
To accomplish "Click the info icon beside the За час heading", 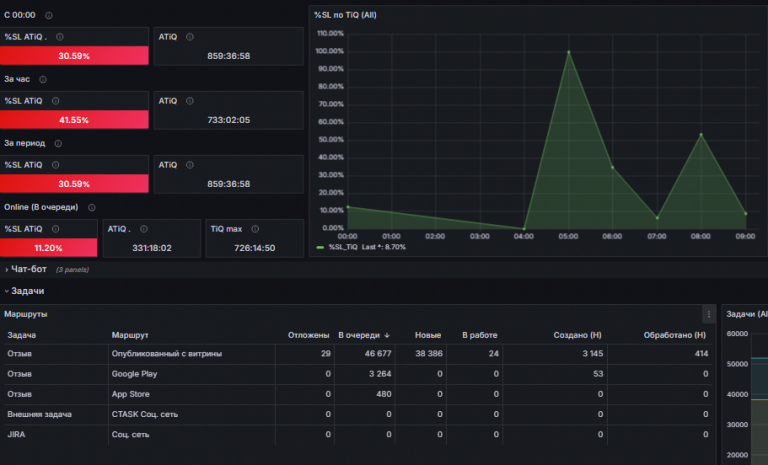I will 43,79.
